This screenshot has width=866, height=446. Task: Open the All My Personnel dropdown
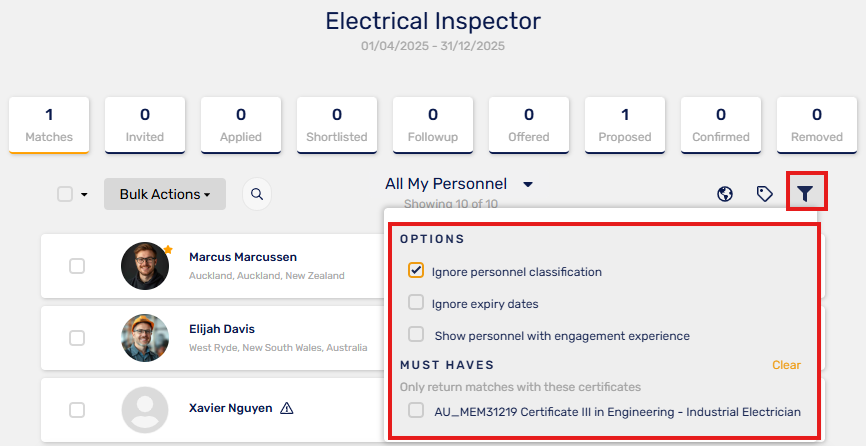coord(458,184)
